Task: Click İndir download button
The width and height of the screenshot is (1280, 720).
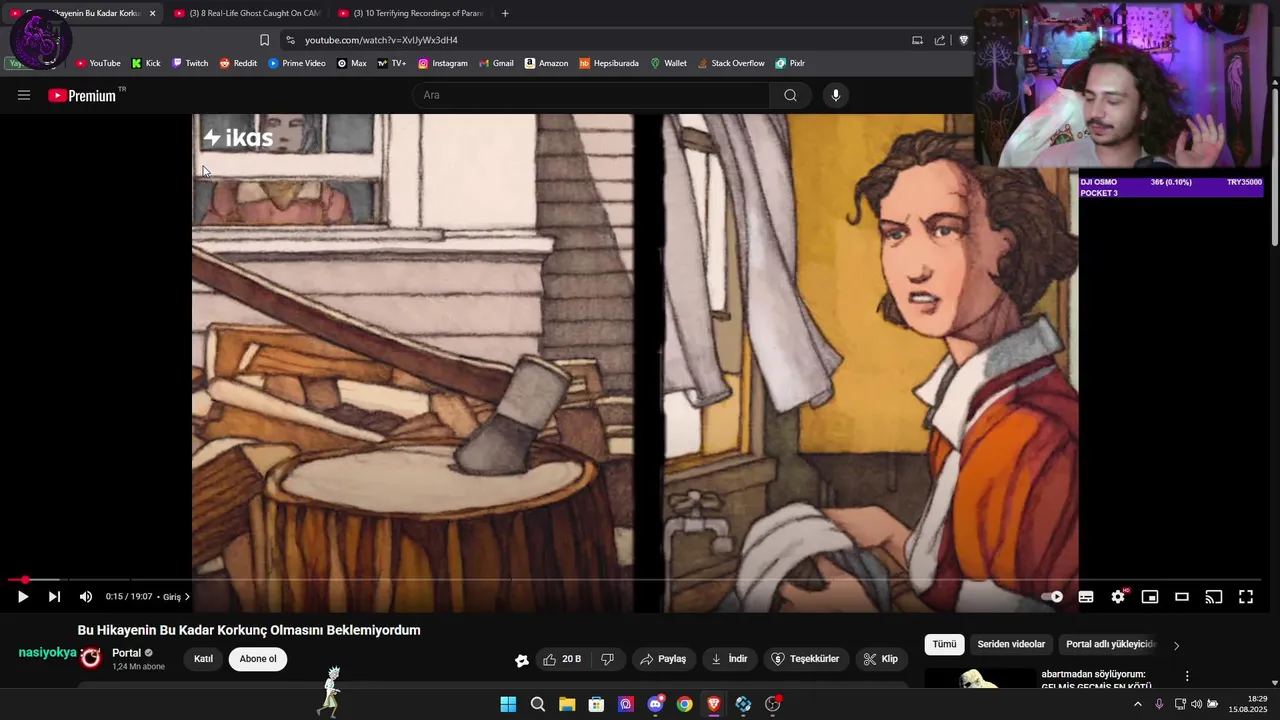Action: point(729,659)
